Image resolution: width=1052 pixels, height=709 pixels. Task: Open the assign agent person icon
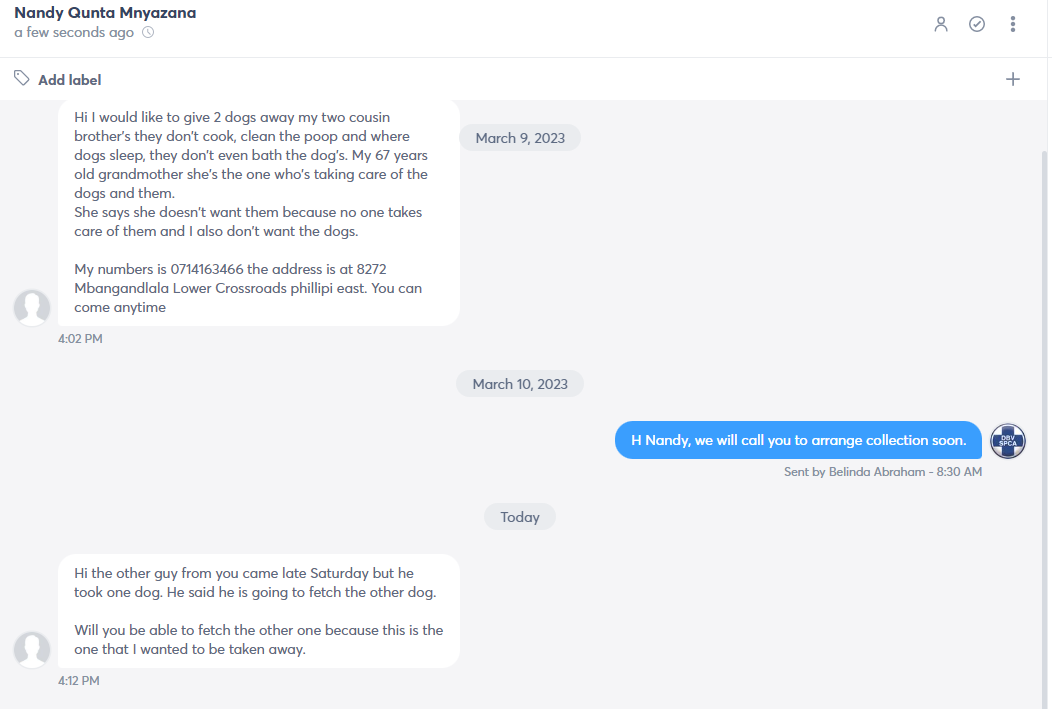tap(941, 24)
